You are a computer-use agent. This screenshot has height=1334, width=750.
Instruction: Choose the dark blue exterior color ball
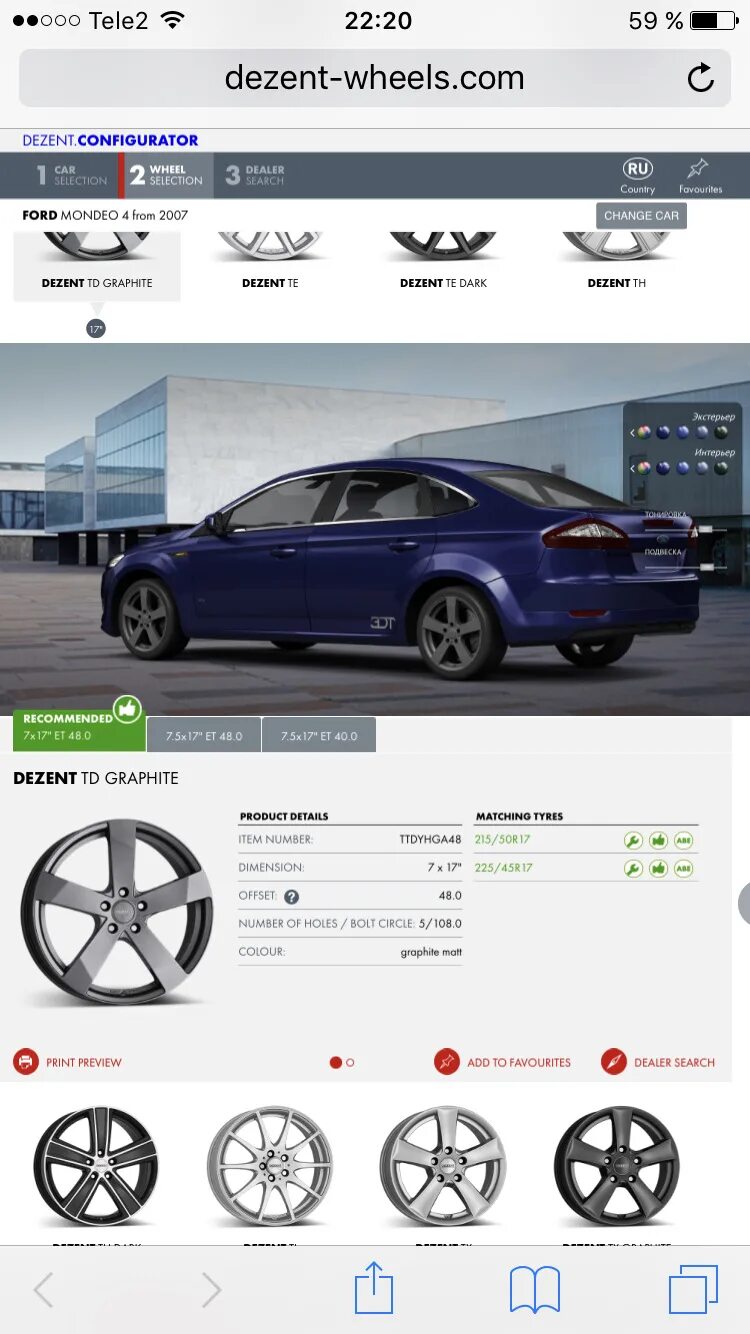point(663,432)
